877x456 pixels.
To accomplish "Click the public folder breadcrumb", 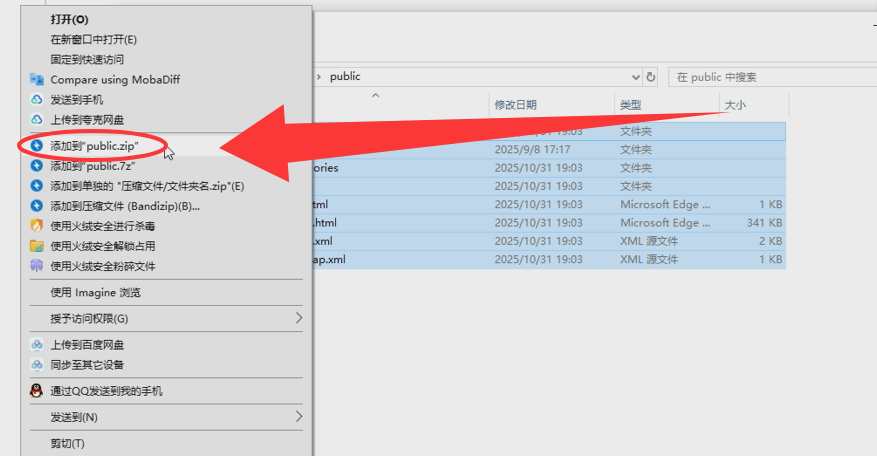I will click(x=345, y=76).
